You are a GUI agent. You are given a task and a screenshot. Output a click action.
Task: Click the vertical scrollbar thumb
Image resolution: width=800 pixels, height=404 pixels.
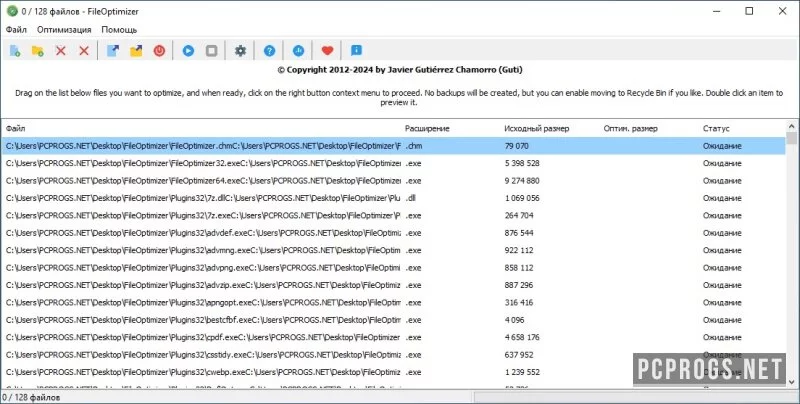click(792, 138)
